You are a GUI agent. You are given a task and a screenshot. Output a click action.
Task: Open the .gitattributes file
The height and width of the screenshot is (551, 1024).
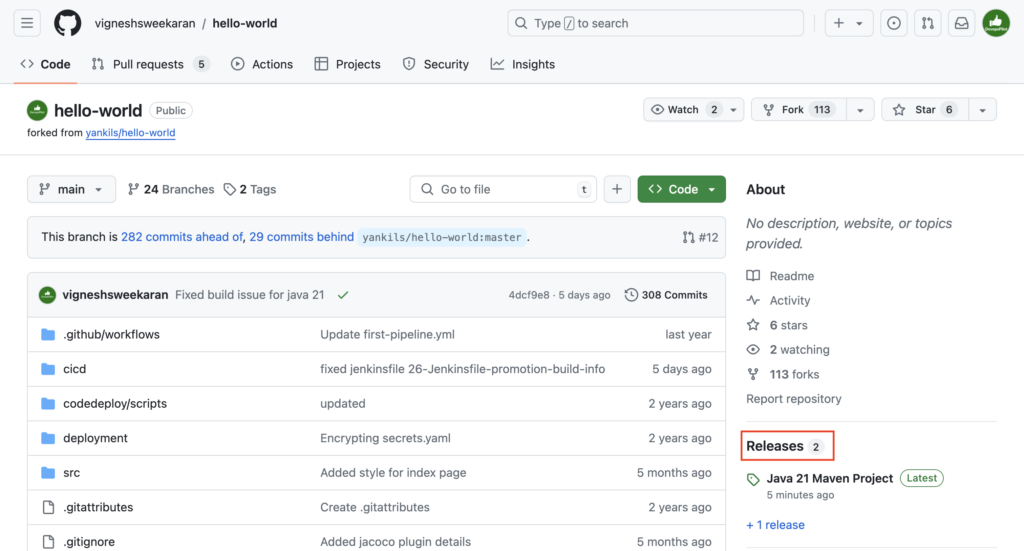pyautogui.click(x=98, y=507)
